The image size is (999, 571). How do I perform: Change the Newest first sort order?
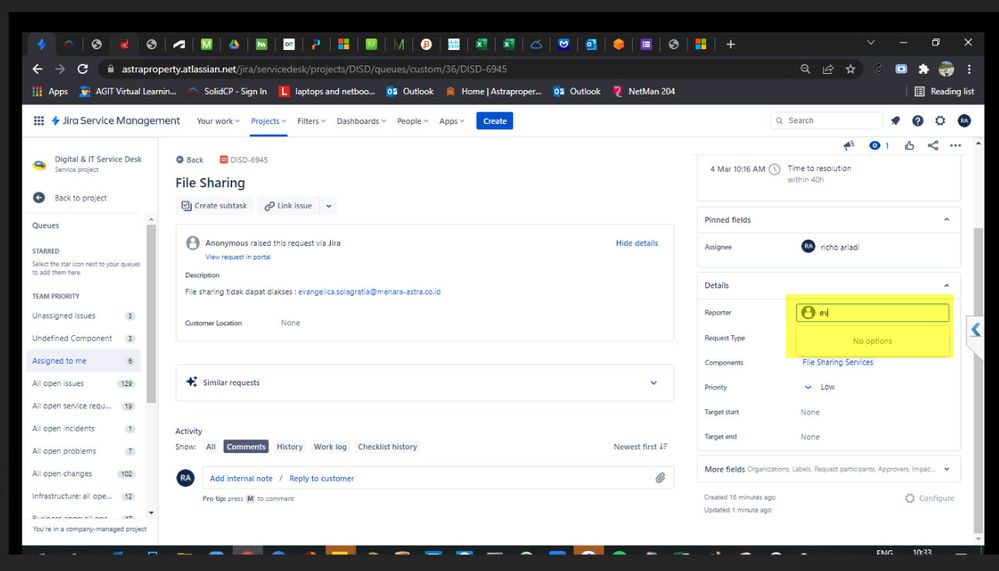(640, 447)
